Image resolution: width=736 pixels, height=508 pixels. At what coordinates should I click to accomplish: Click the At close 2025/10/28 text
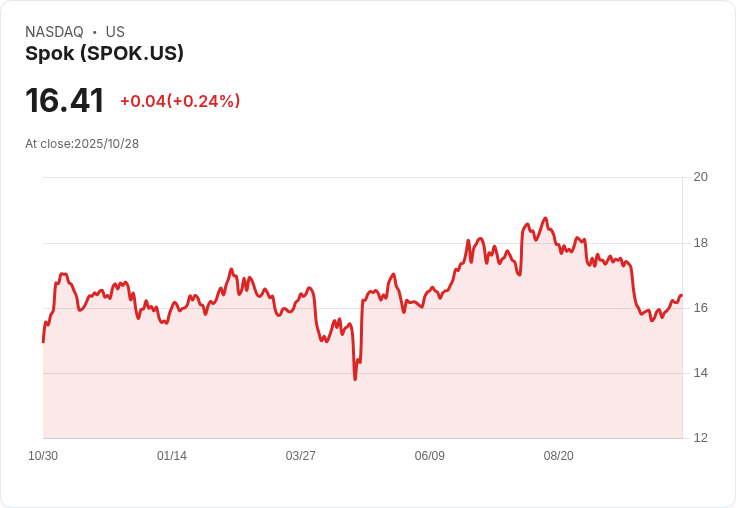coord(82,144)
